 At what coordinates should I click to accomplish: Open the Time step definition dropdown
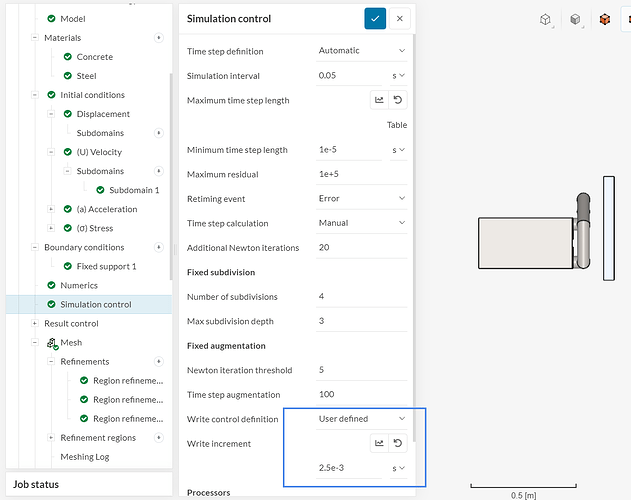362,50
